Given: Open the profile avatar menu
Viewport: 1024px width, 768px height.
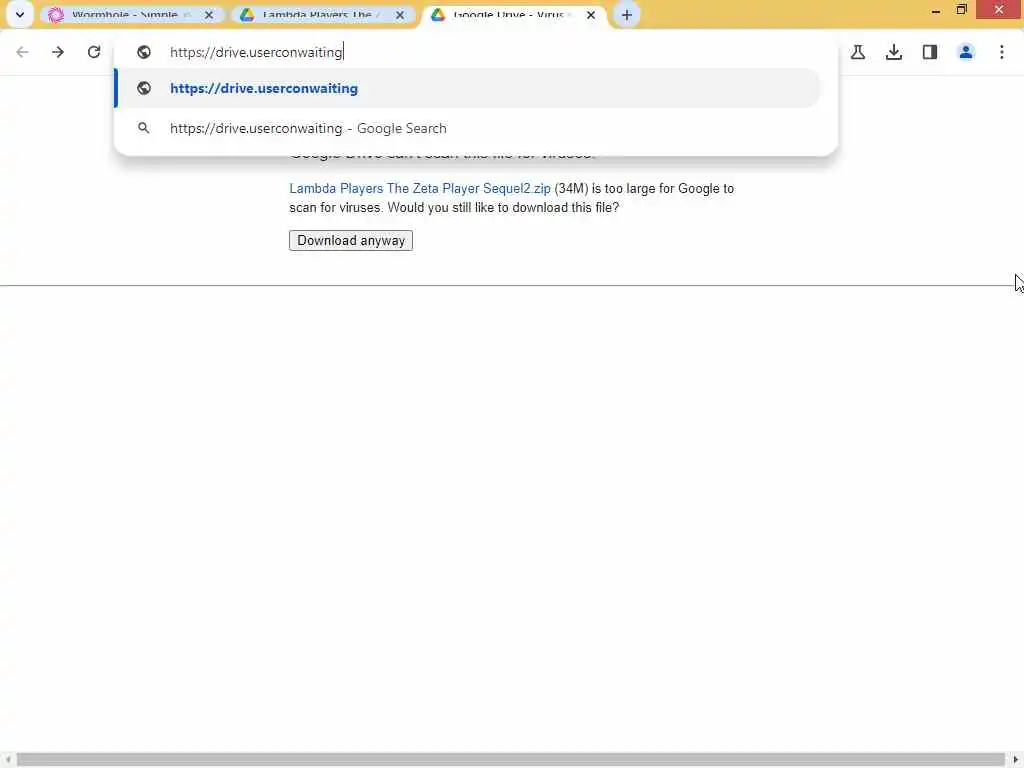Looking at the screenshot, I should [966, 52].
